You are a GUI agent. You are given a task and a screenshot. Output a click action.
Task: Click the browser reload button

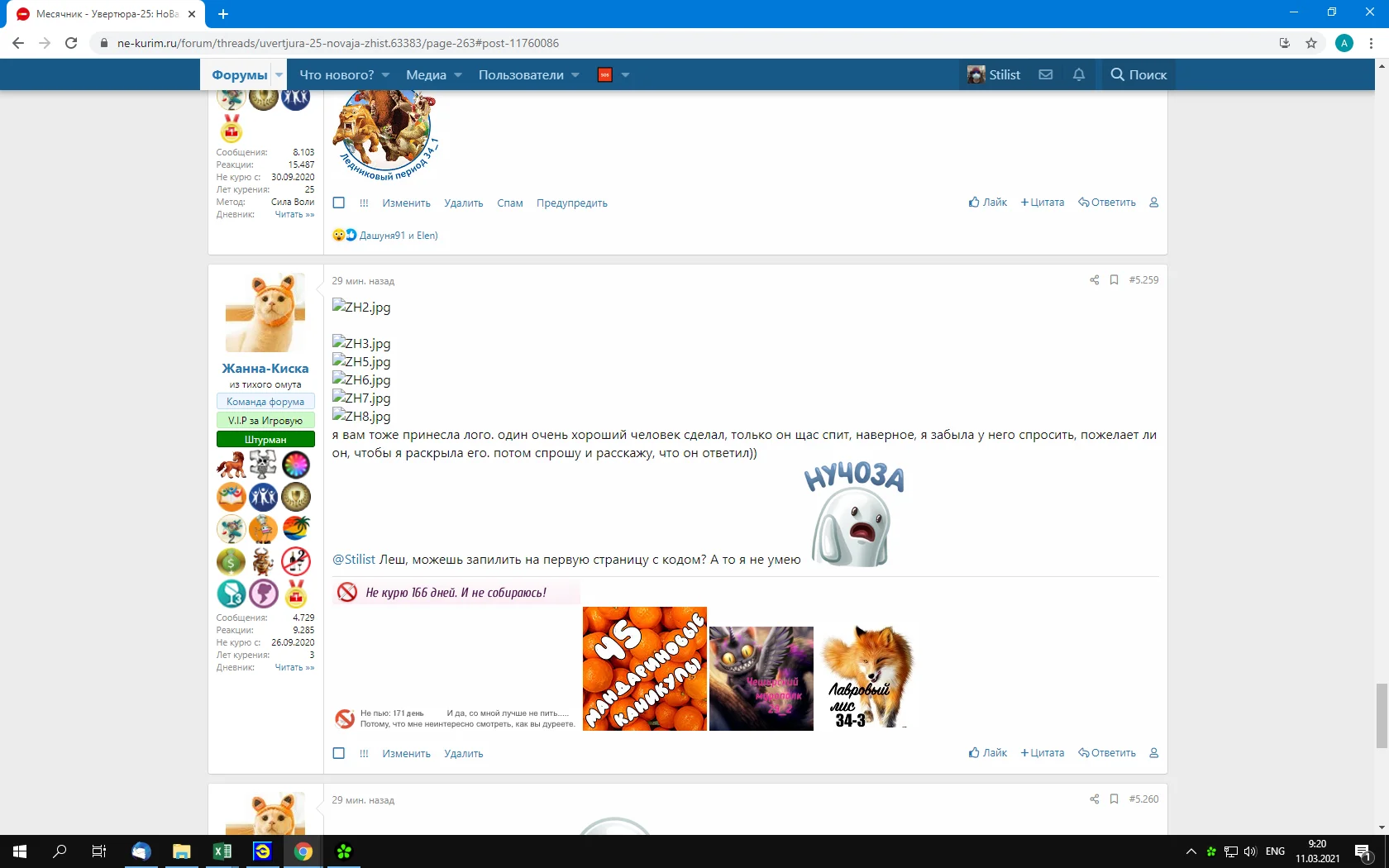pyautogui.click(x=71, y=43)
